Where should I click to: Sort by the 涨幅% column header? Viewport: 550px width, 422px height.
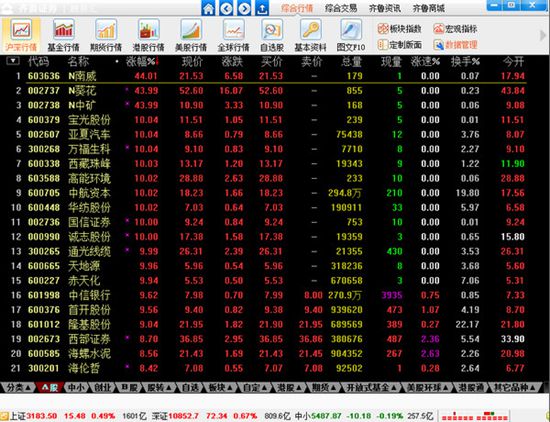tap(142, 62)
